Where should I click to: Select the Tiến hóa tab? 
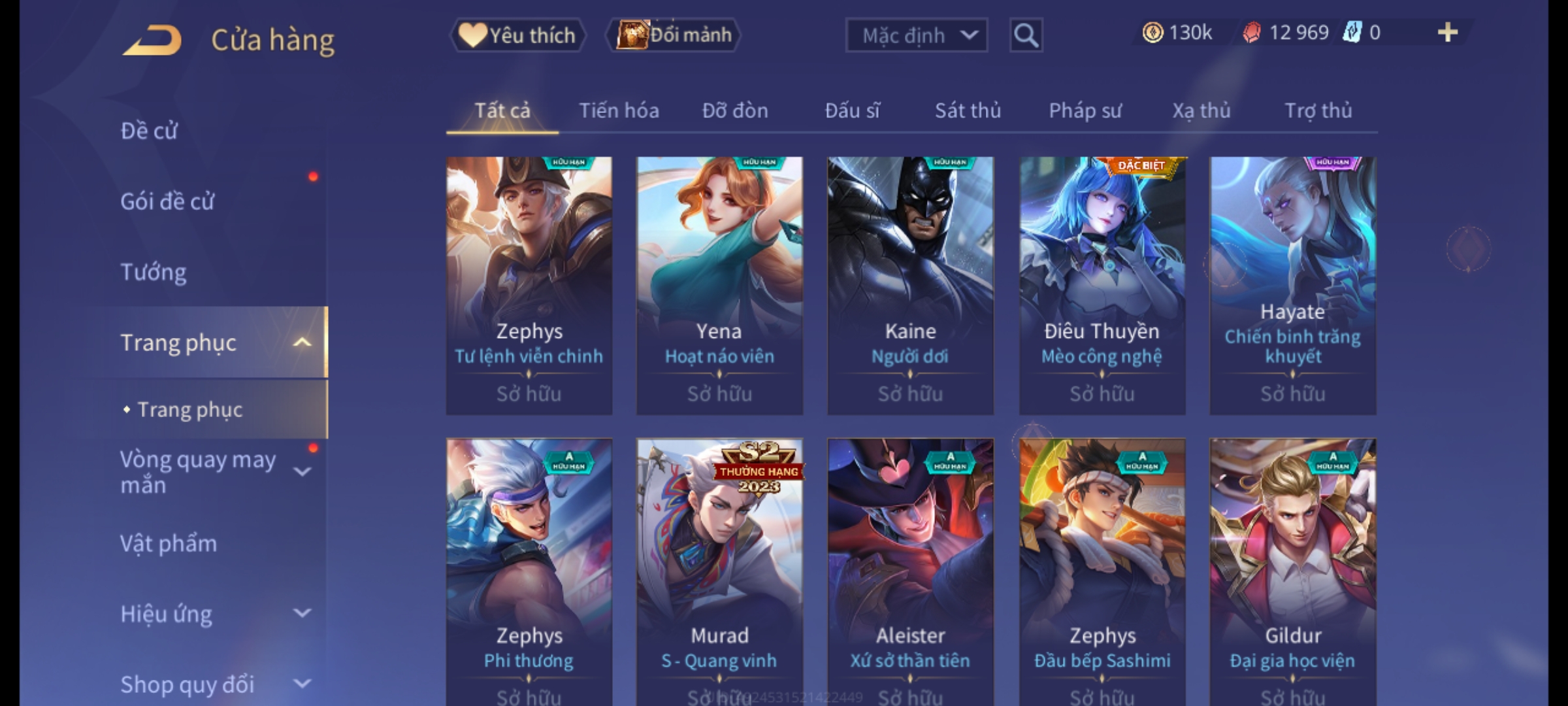[619, 110]
